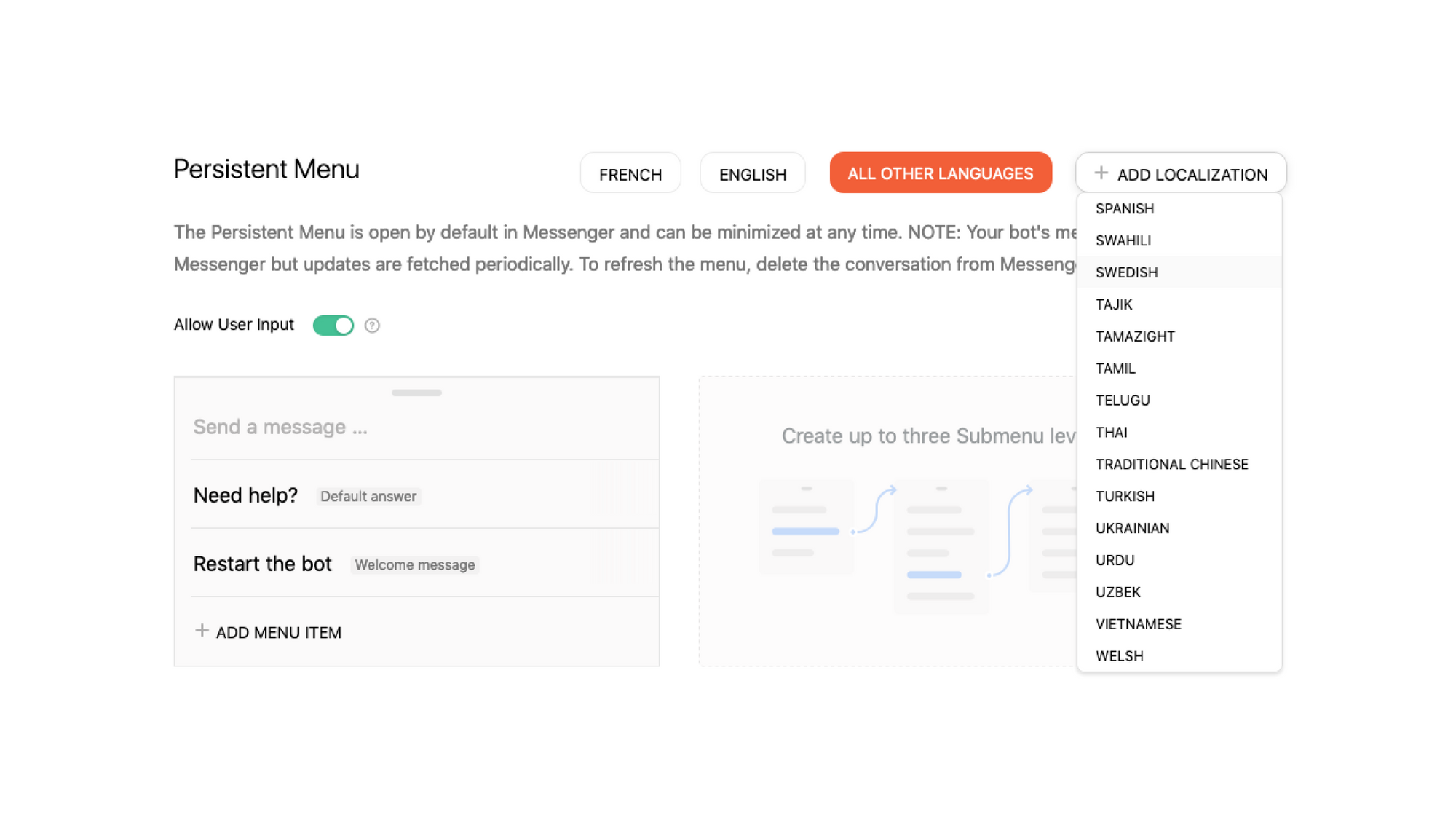
Task: Switch to the ENGLISH localization tab
Action: [x=752, y=173]
